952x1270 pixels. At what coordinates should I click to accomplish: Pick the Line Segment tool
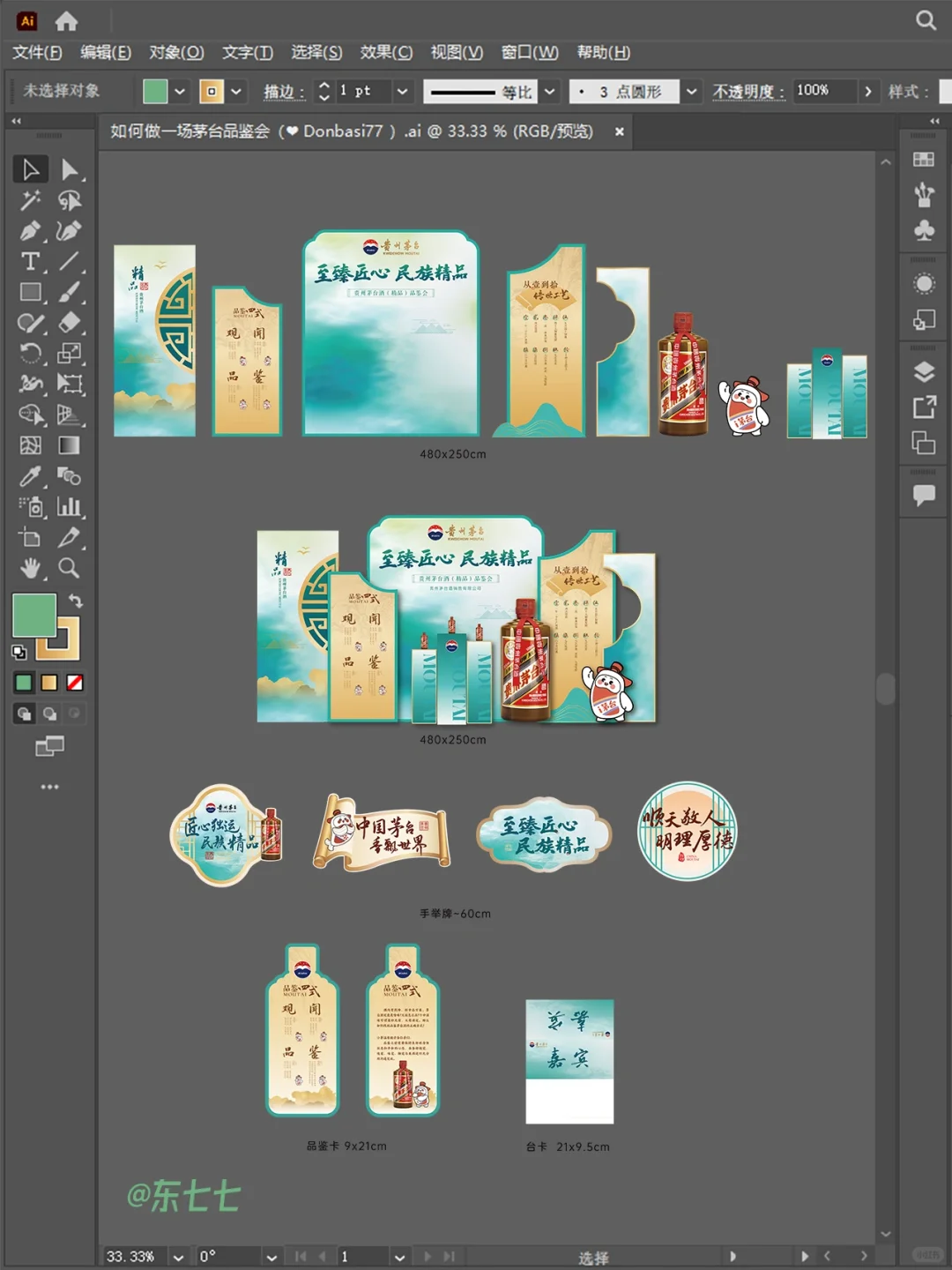[x=69, y=262]
